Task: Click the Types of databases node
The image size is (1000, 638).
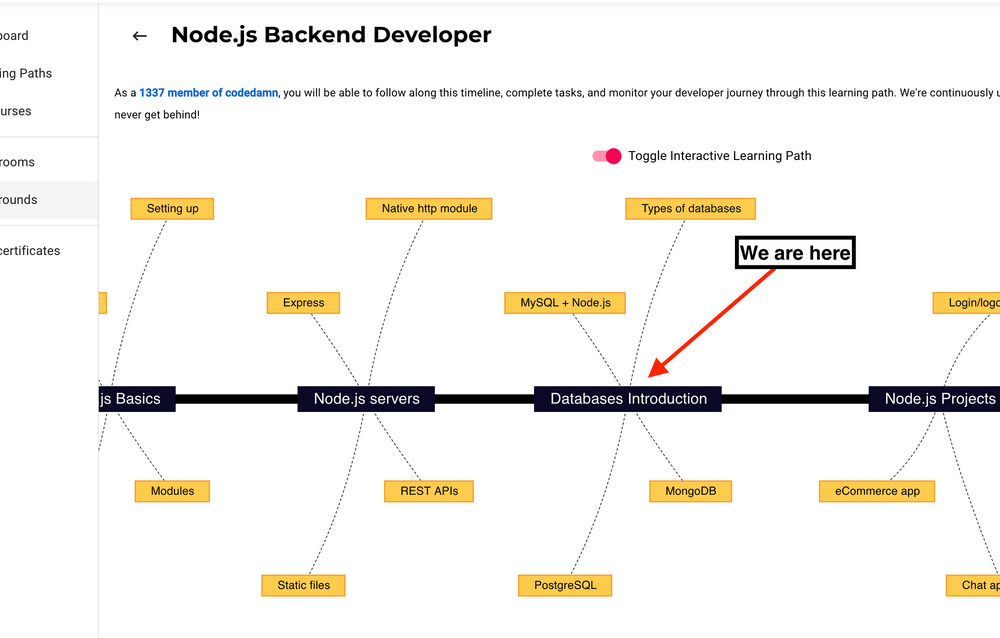Action: pyautogui.click(x=691, y=208)
